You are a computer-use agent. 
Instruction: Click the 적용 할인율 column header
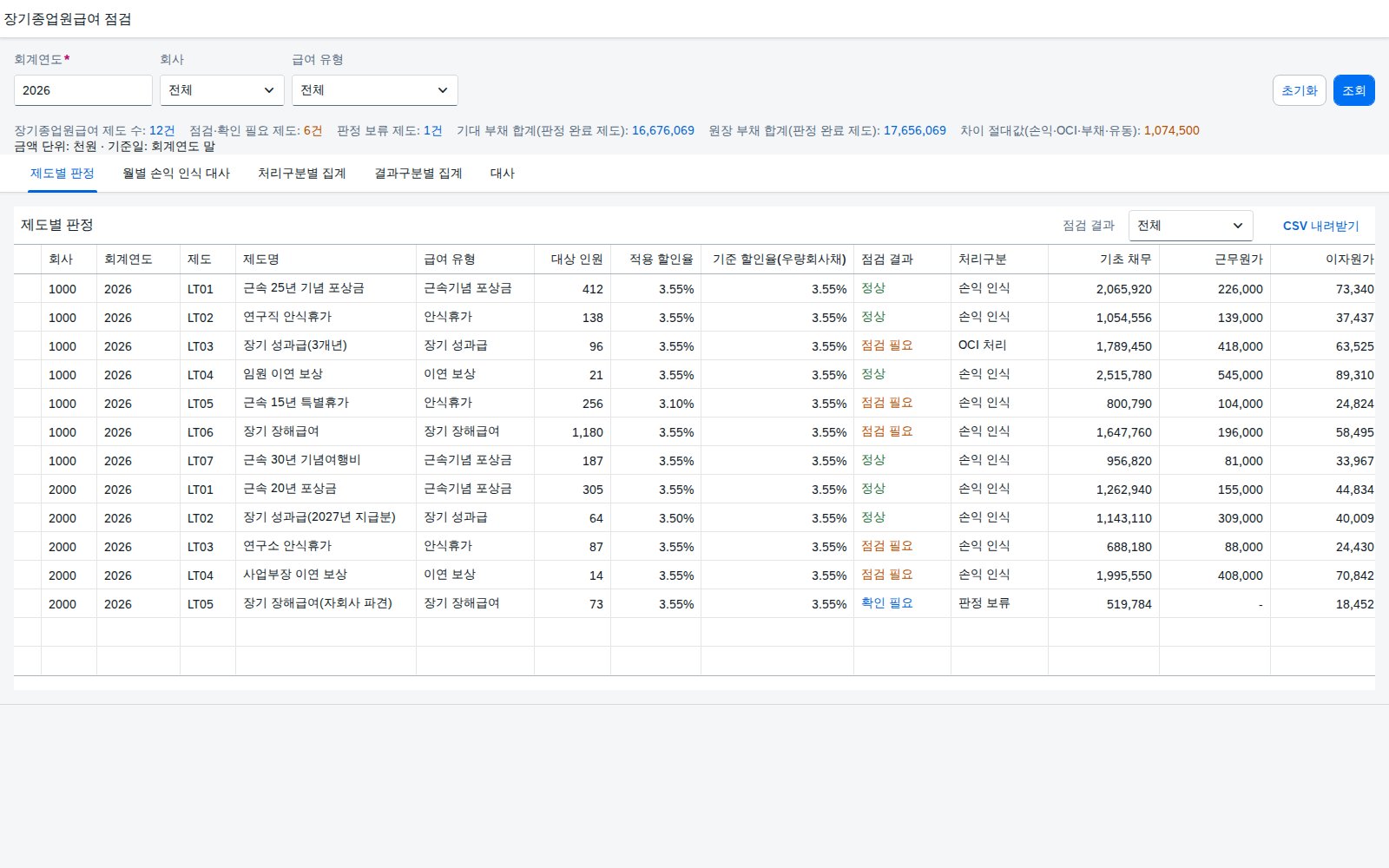pyautogui.click(x=655, y=260)
